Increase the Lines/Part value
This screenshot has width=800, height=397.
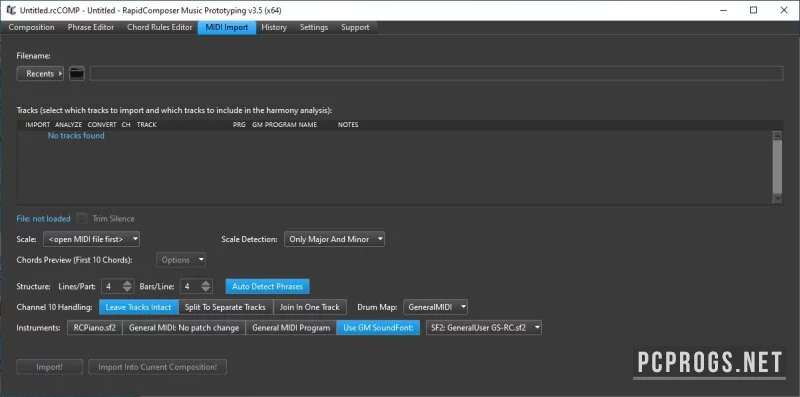tap(128, 283)
